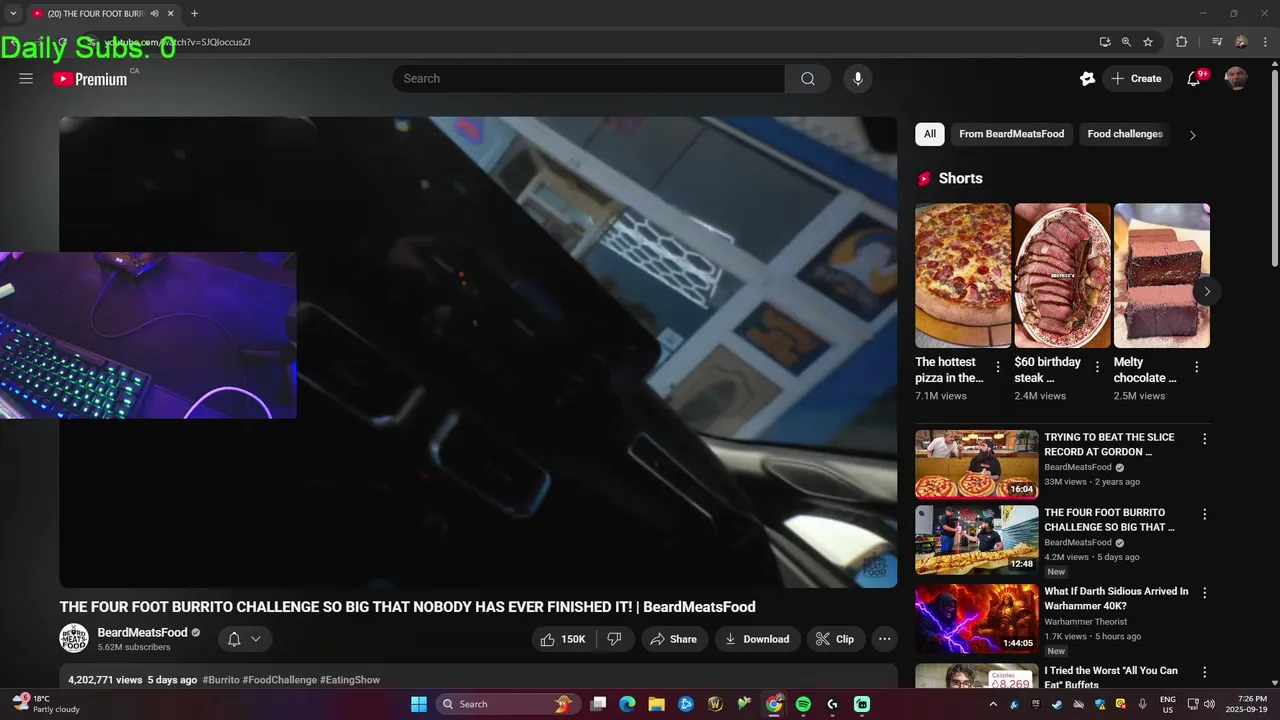Dislike the burrito challenge video
This screenshot has height=720, width=1280.
click(615, 639)
